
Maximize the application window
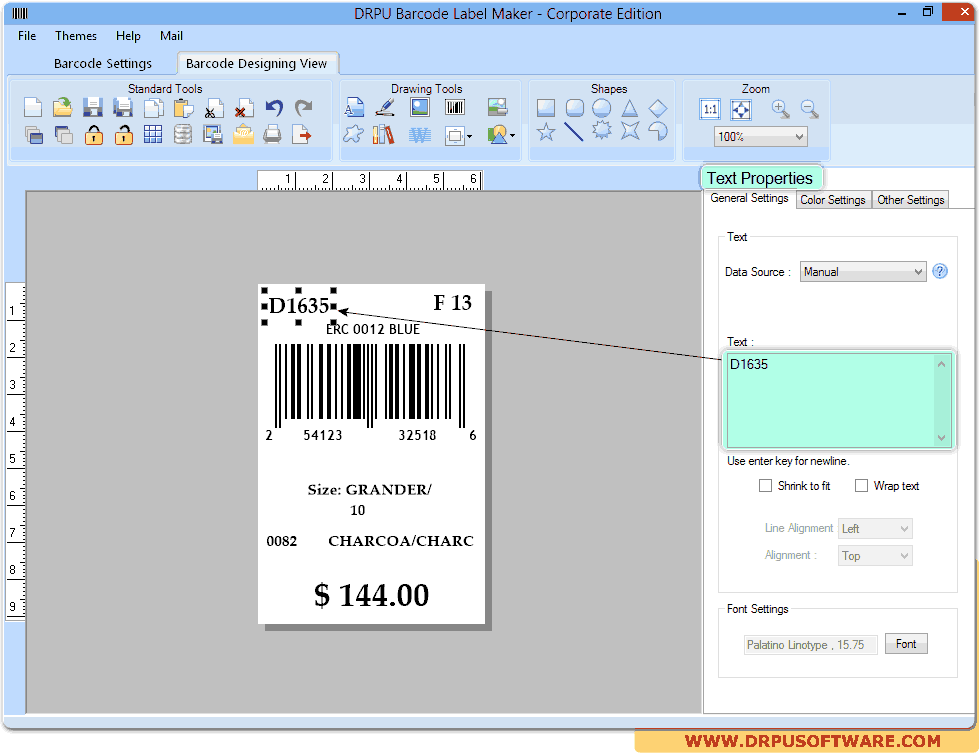928,12
